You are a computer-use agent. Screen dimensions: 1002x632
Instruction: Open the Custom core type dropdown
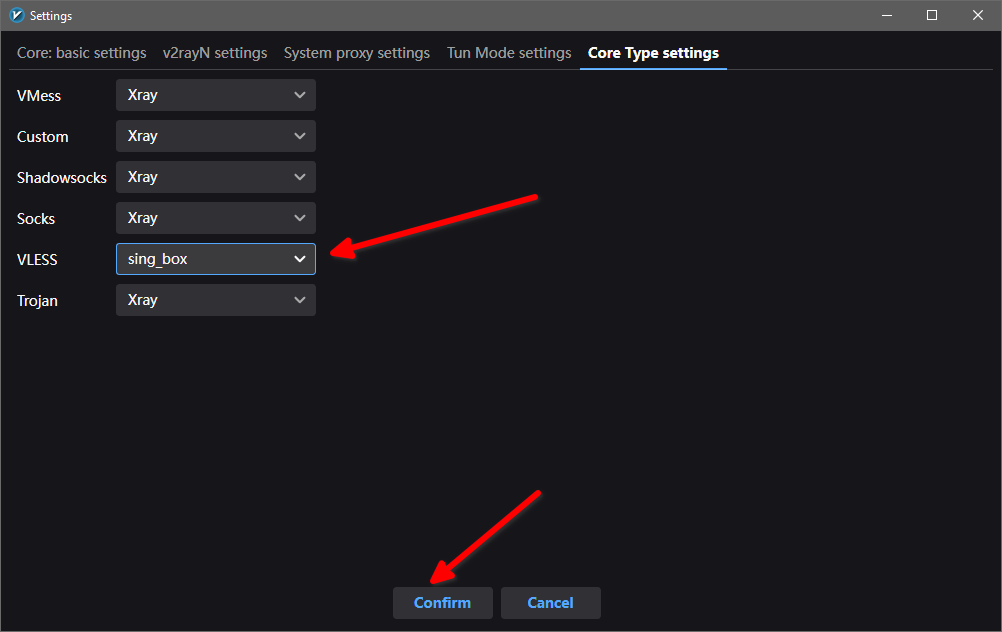215,136
